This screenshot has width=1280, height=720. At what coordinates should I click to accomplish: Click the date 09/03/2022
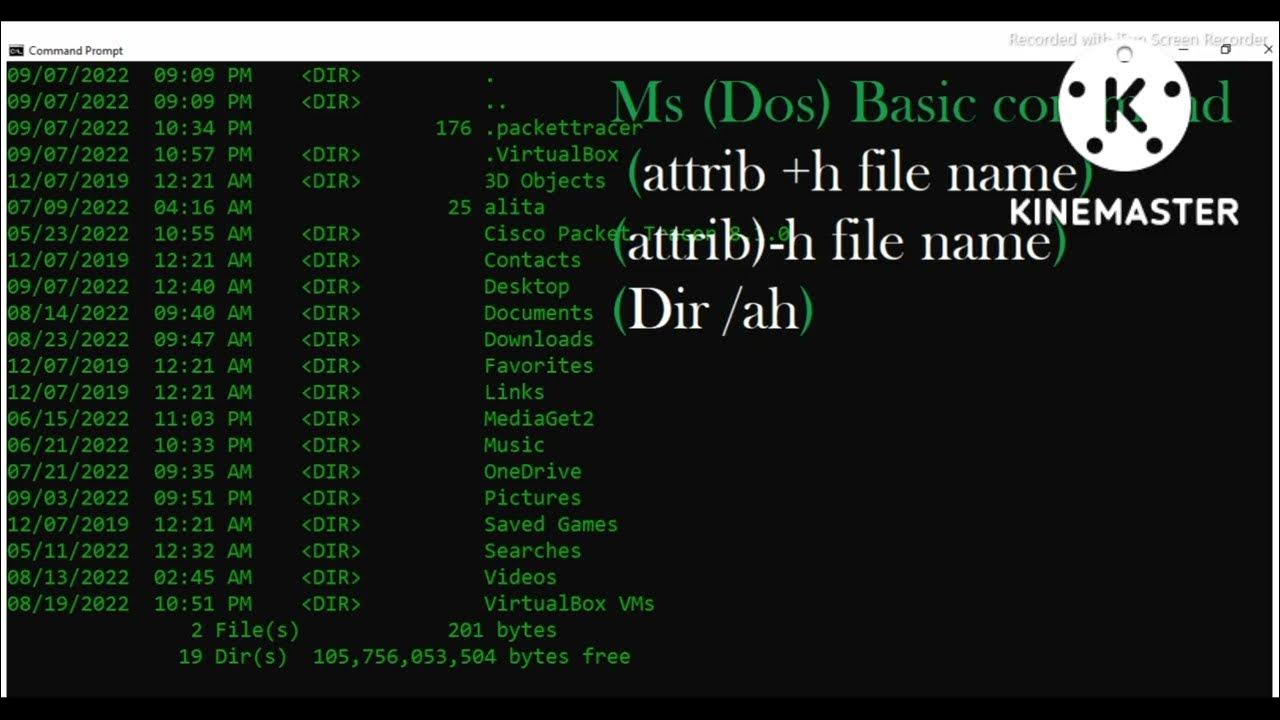click(x=68, y=498)
